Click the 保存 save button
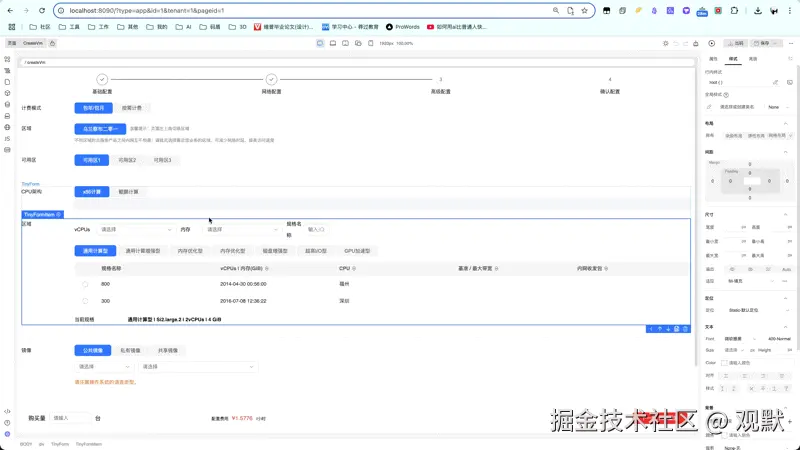 click(x=767, y=43)
